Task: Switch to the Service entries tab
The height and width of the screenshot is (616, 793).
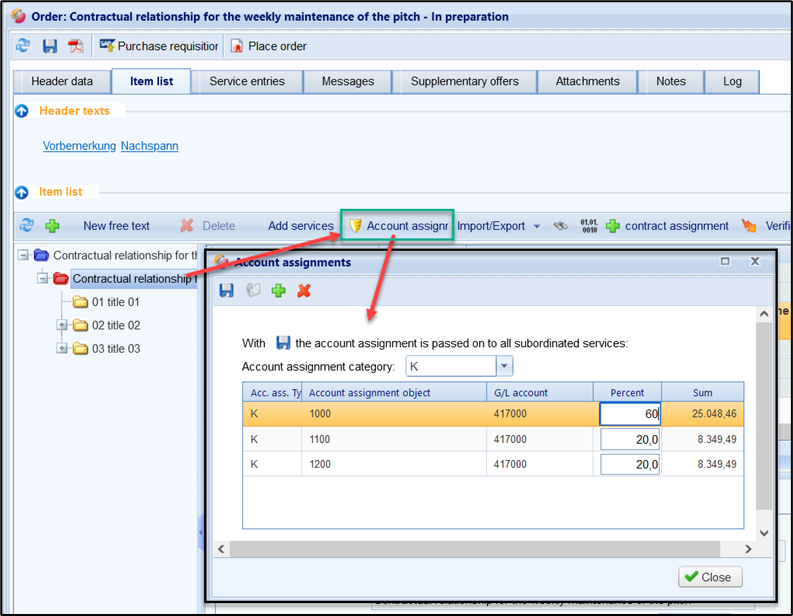Action: (246, 81)
